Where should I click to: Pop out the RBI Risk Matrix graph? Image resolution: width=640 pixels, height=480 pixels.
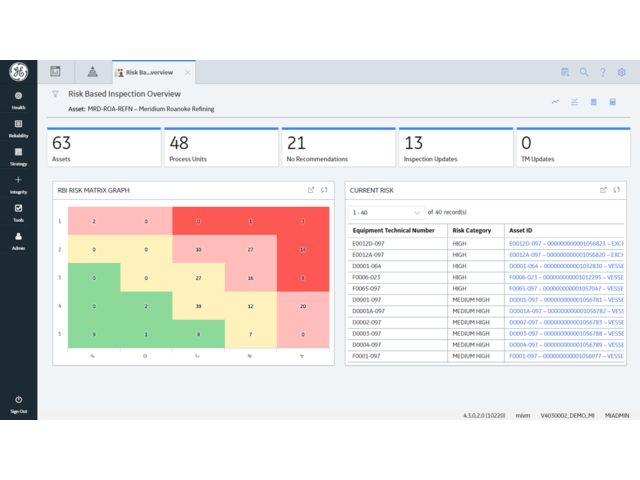click(x=311, y=189)
